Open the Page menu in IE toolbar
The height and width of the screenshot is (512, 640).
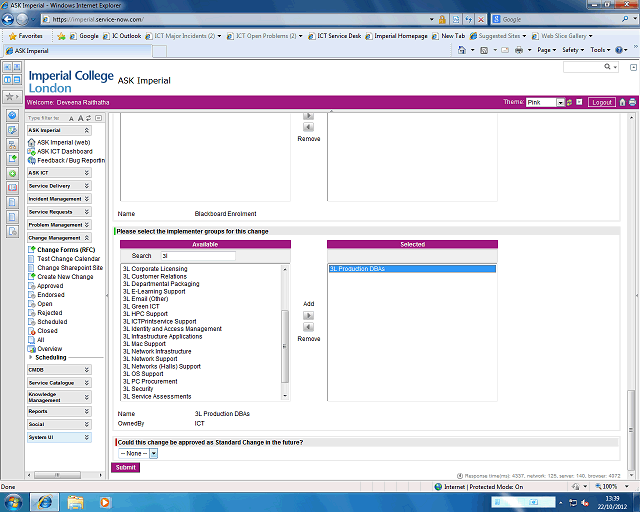pyautogui.click(x=546, y=49)
